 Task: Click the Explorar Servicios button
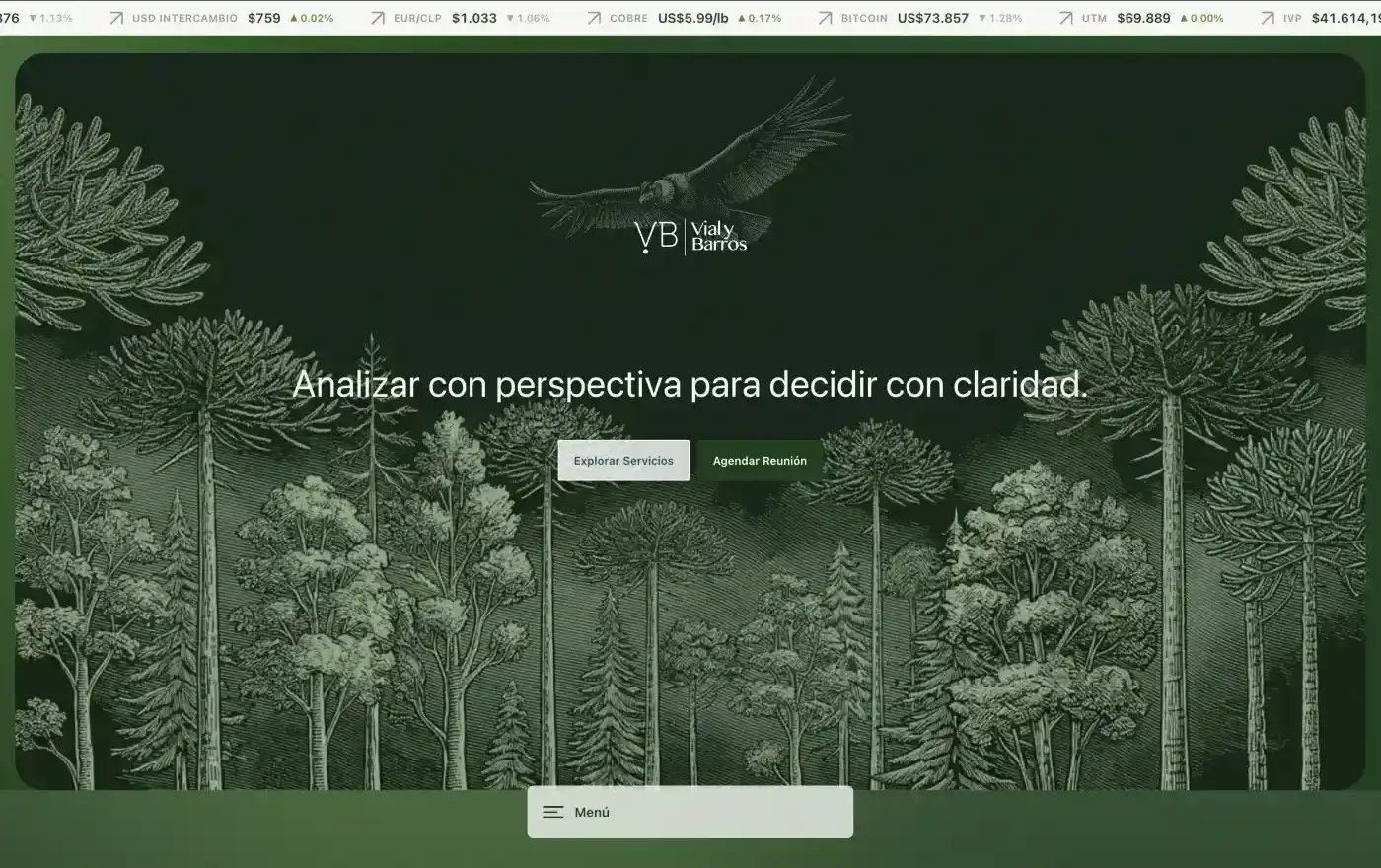point(623,461)
